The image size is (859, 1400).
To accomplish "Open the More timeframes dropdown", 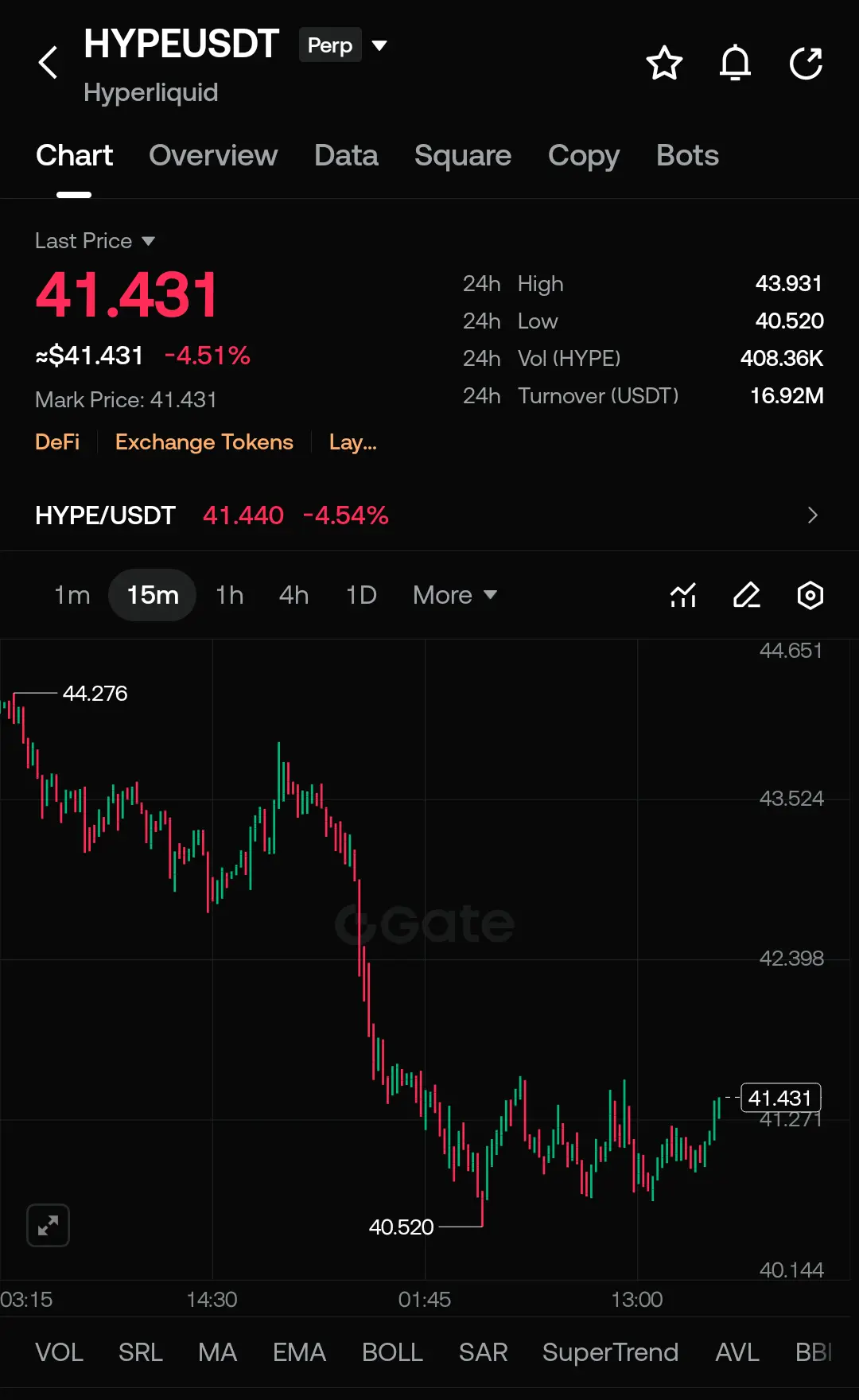I will point(455,595).
